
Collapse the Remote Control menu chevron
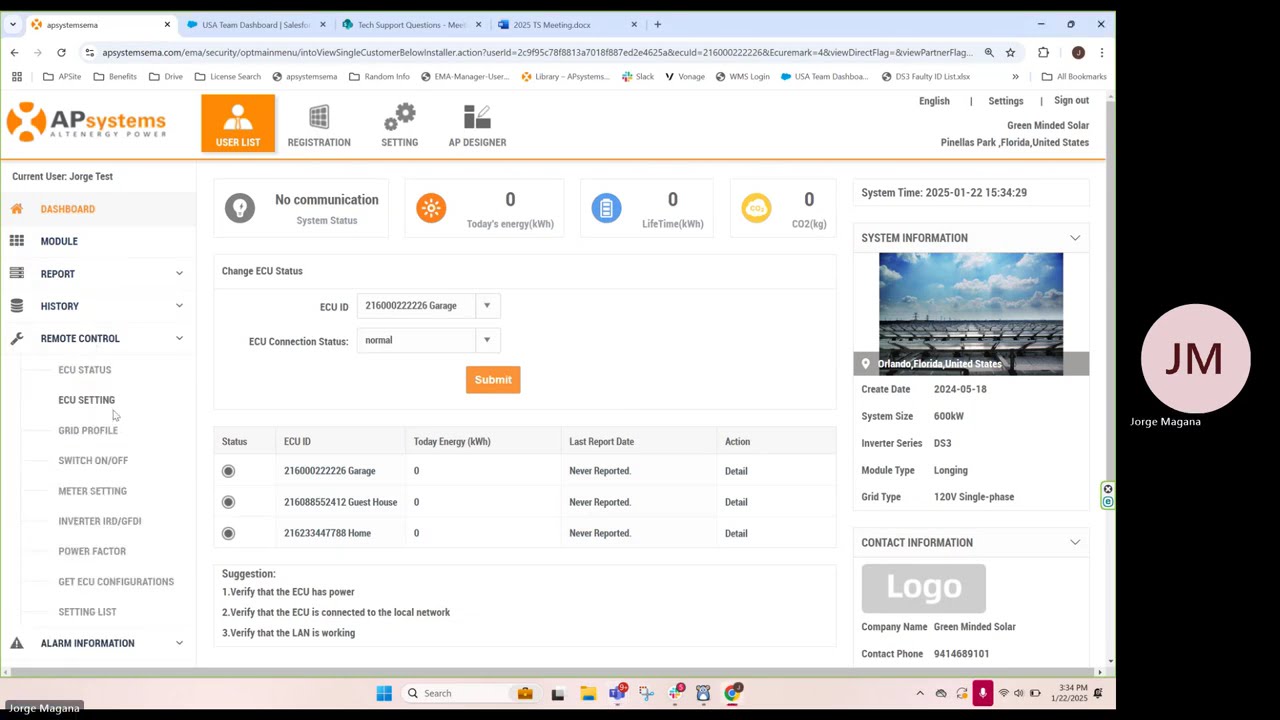(x=179, y=338)
